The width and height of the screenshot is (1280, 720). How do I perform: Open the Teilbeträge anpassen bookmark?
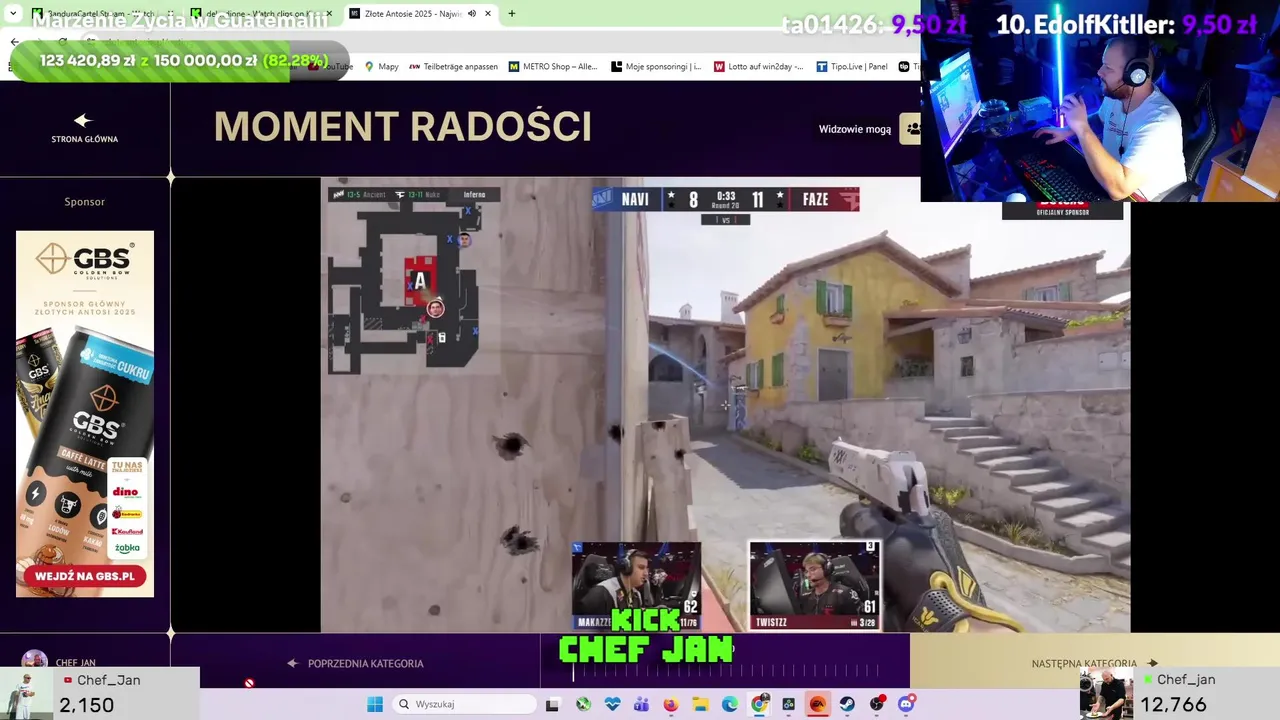click(453, 66)
